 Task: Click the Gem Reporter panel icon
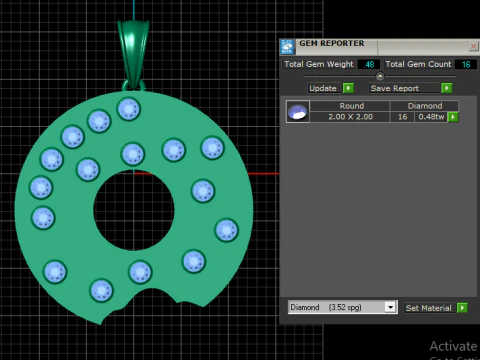(287, 47)
